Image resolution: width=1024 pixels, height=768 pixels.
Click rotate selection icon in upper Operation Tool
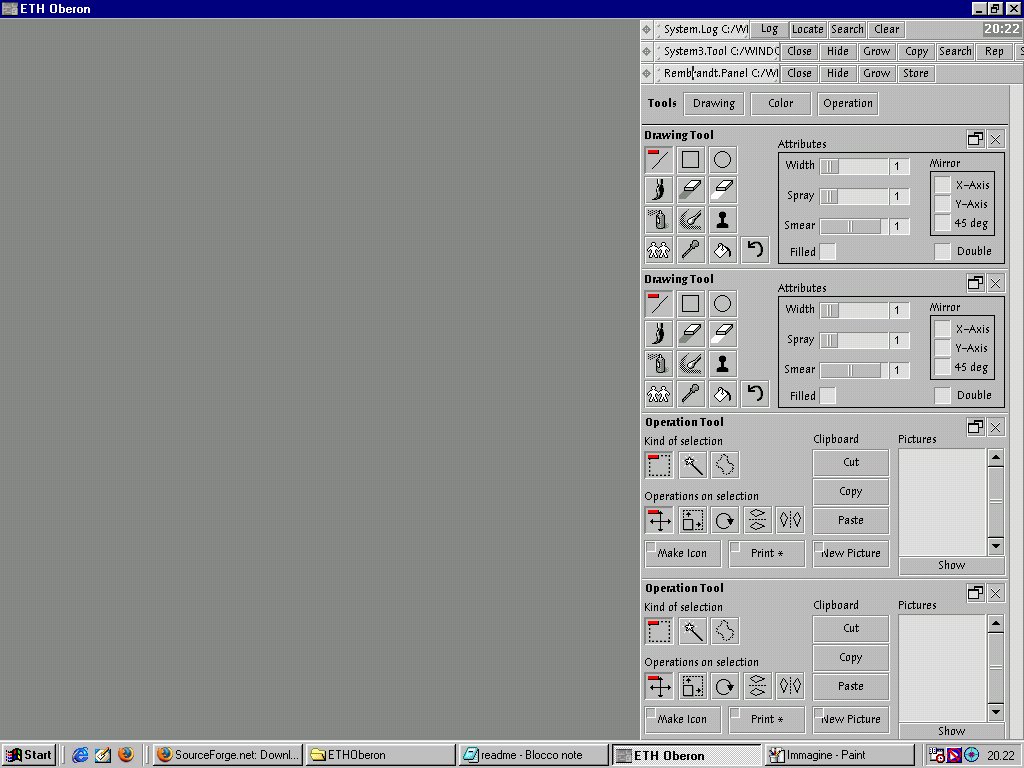coord(724,520)
